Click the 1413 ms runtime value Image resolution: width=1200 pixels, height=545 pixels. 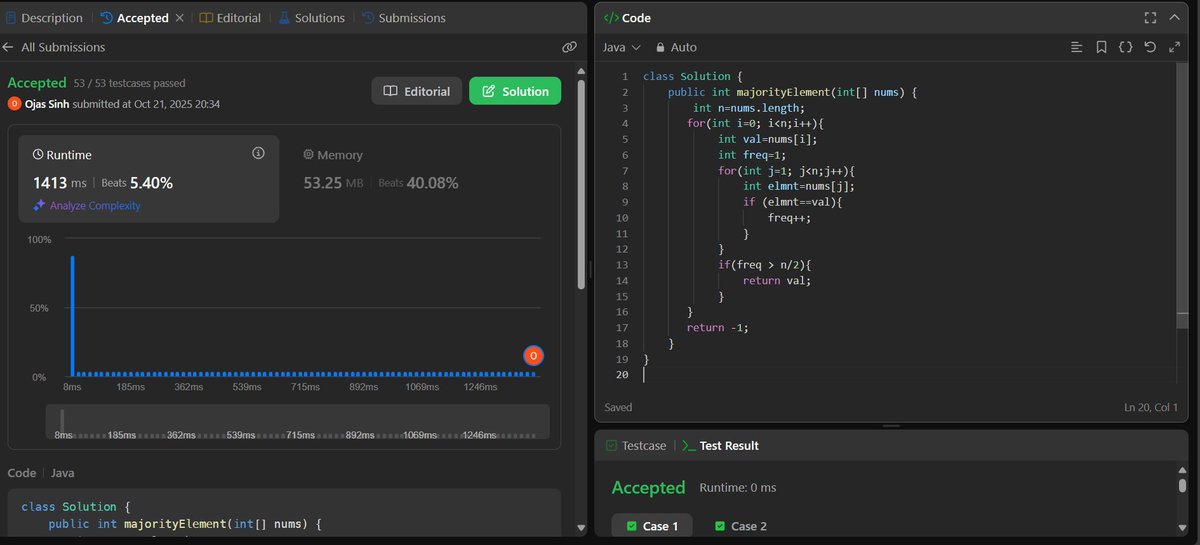click(62, 183)
